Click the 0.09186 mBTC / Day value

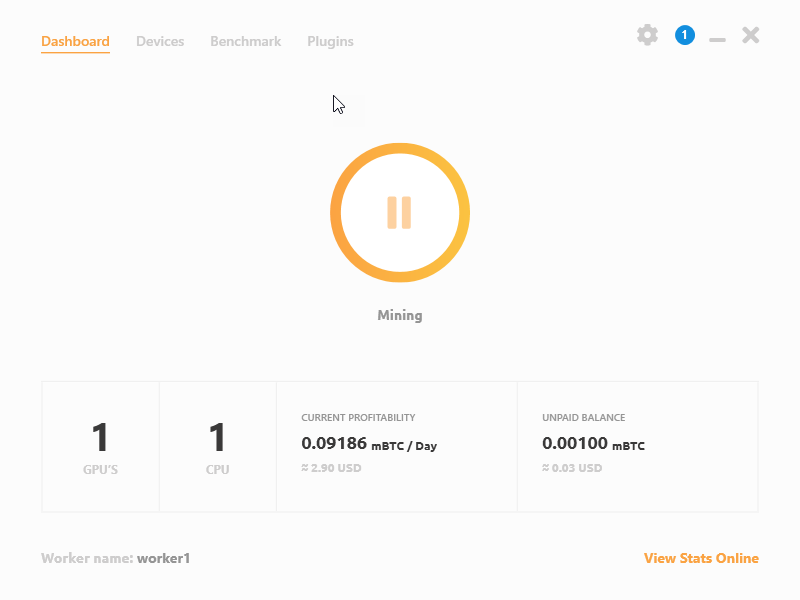point(369,444)
